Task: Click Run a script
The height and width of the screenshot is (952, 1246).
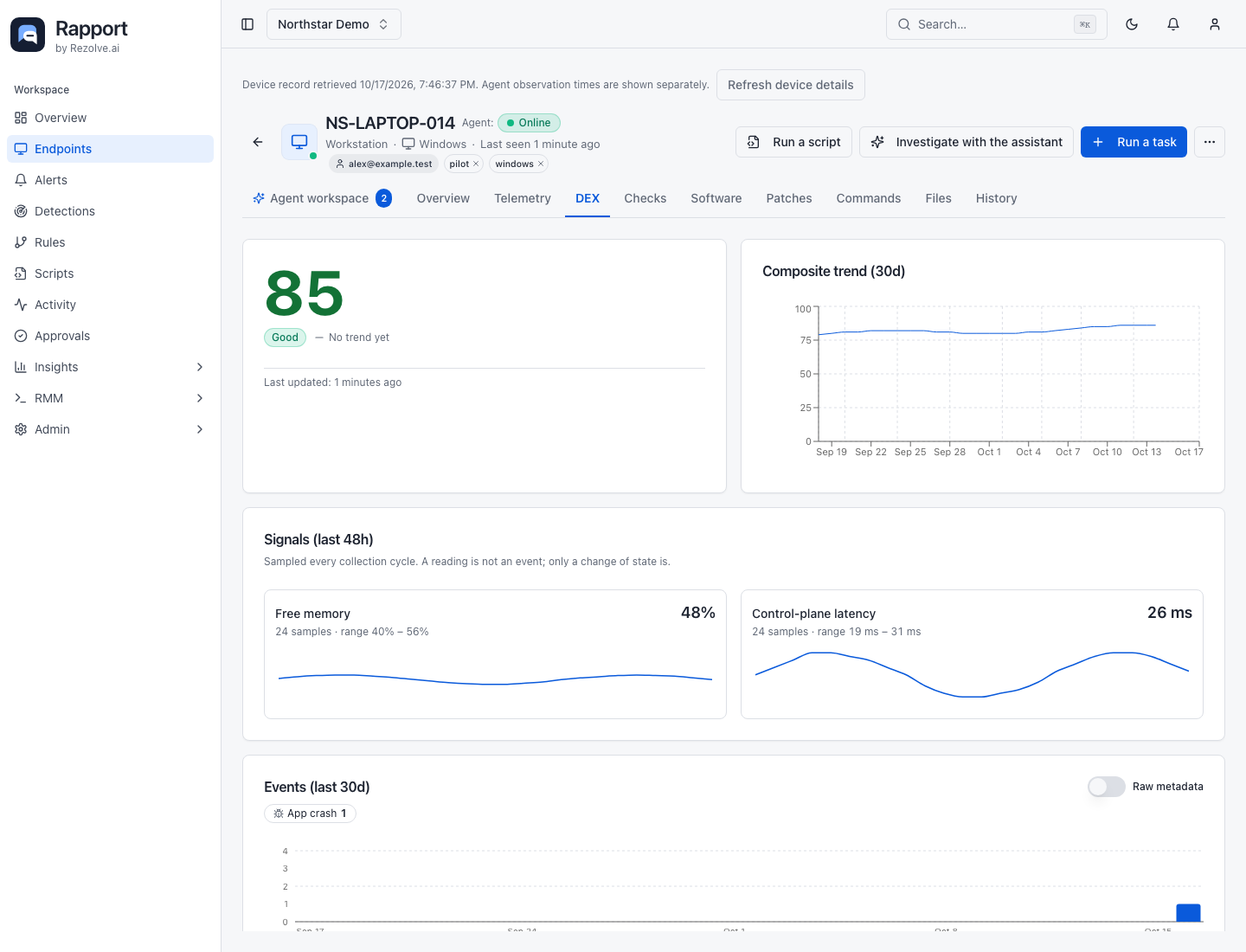Action: point(794,142)
